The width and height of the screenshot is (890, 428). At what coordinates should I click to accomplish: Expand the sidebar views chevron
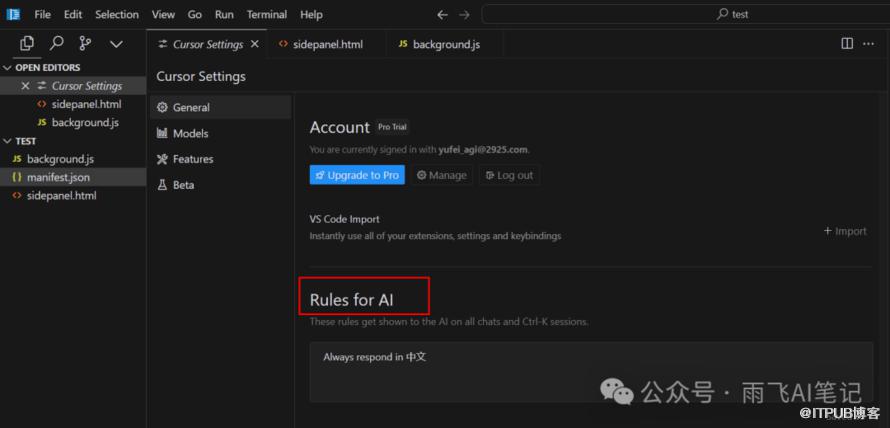pyautogui.click(x=116, y=44)
